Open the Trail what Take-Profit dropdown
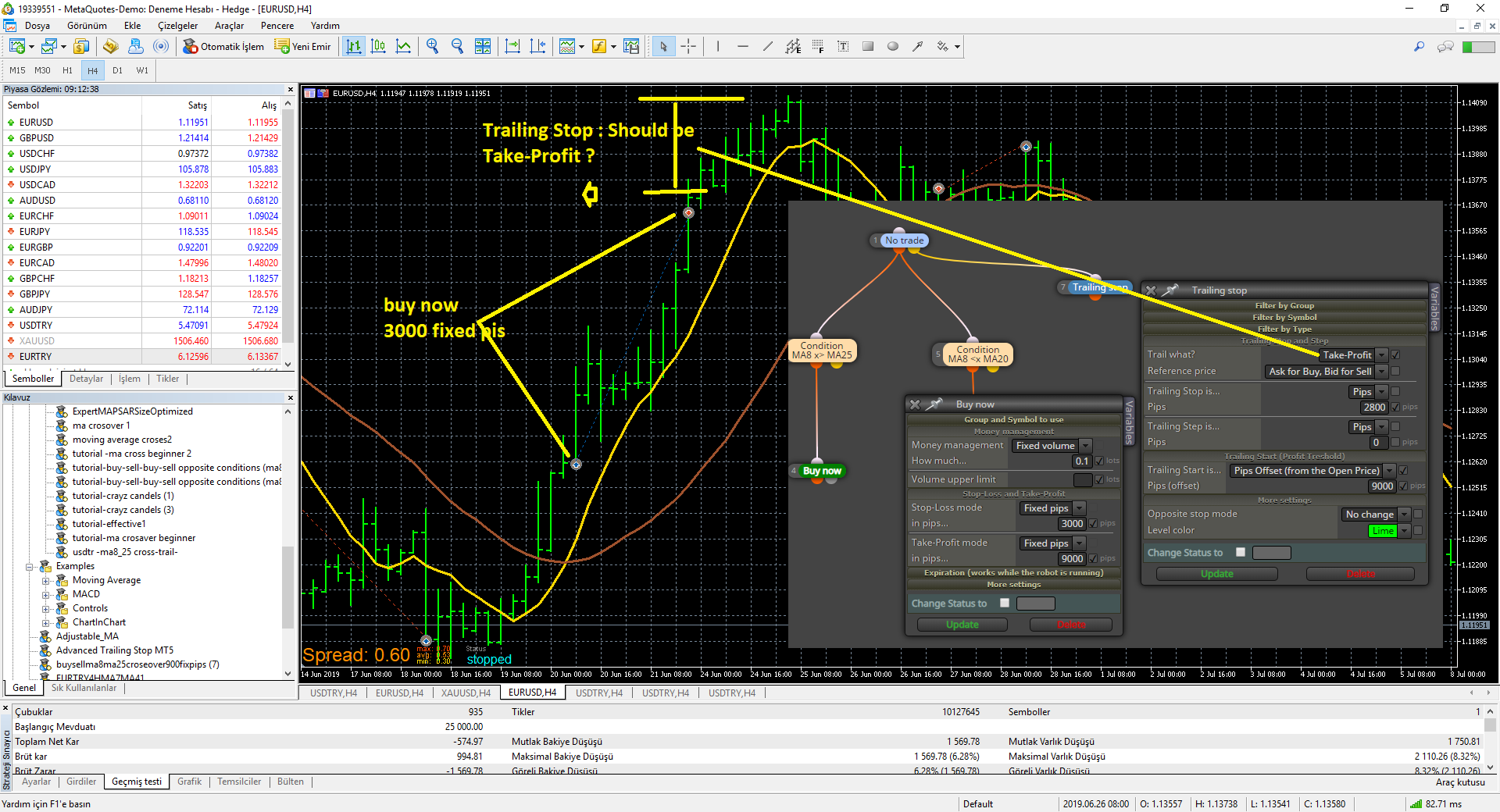Viewport: 1500px width, 812px height. pos(1382,354)
